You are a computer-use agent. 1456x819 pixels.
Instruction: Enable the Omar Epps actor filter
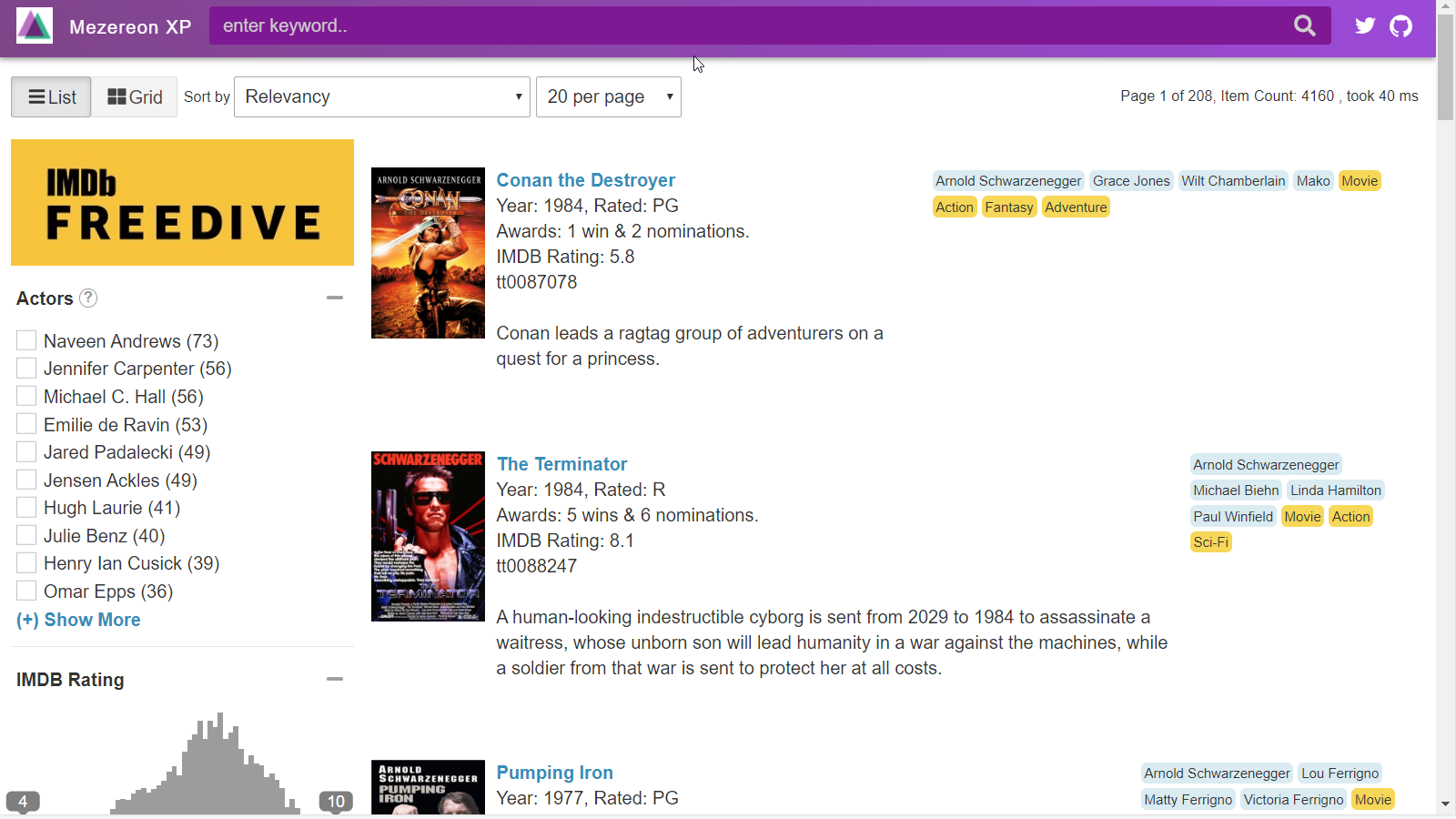26,591
